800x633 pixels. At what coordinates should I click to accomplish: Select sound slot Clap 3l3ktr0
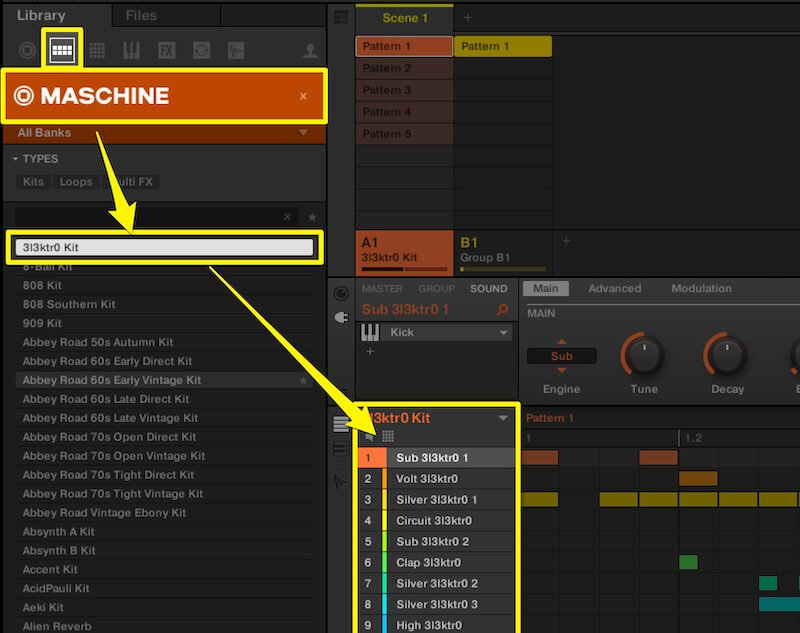(436, 562)
